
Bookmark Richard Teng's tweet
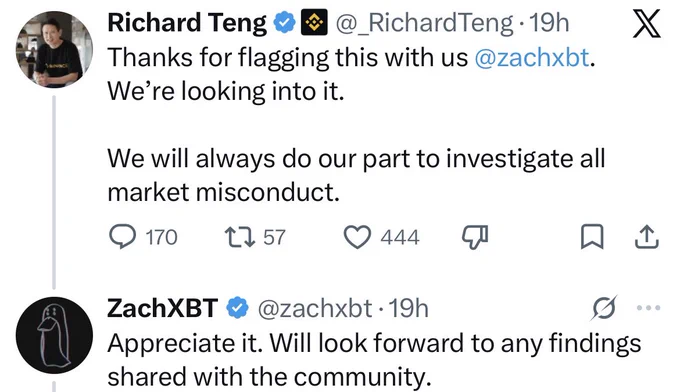coord(592,237)
